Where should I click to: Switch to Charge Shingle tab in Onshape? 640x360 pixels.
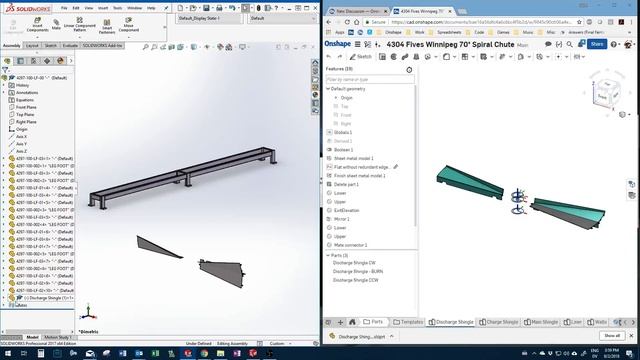coord(499,322)
